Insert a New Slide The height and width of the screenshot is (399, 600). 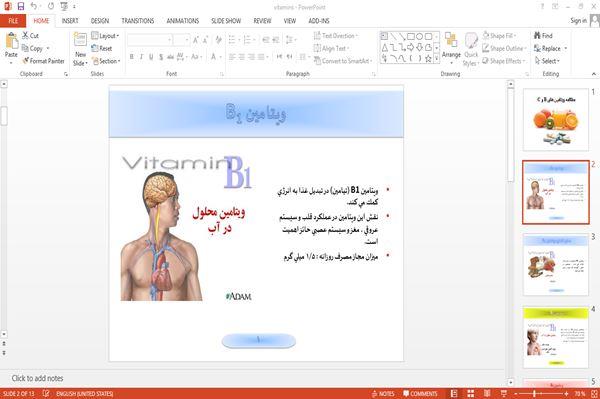[80, 50]
